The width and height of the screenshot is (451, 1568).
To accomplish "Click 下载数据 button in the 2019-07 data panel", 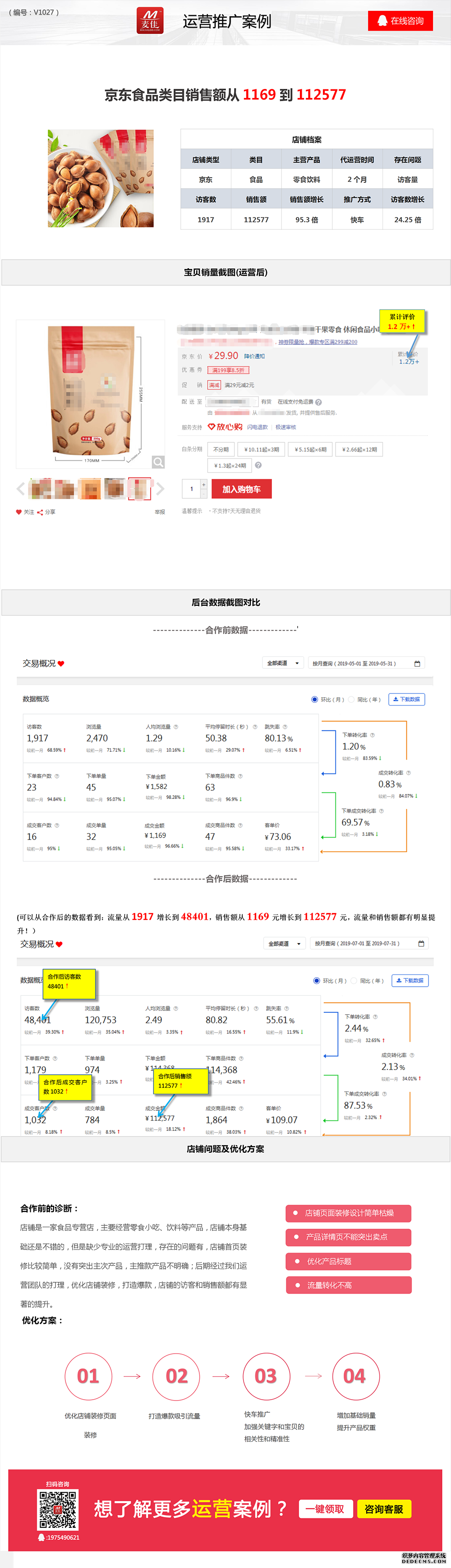I will pyautogui.click(x=410, y=981).
